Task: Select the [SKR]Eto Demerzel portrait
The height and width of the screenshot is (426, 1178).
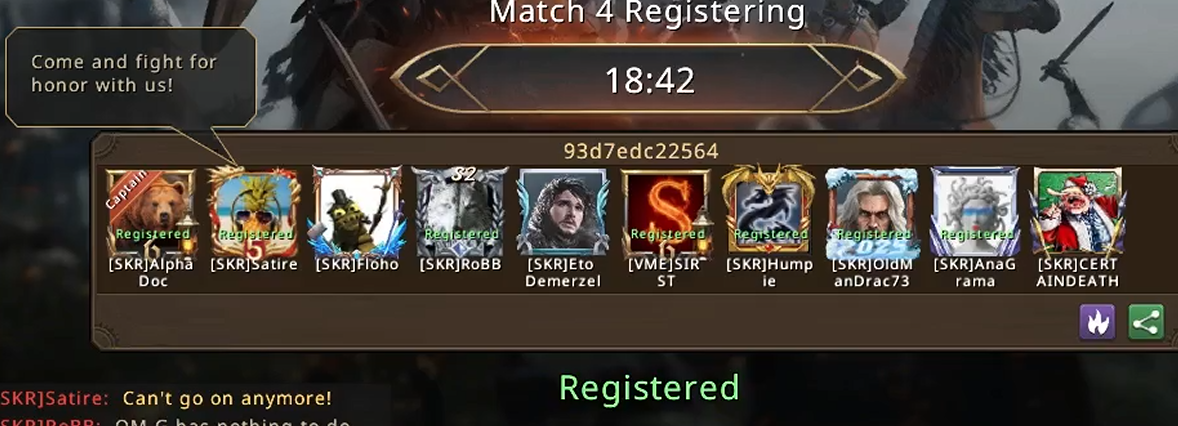Action: coord(563,212)
